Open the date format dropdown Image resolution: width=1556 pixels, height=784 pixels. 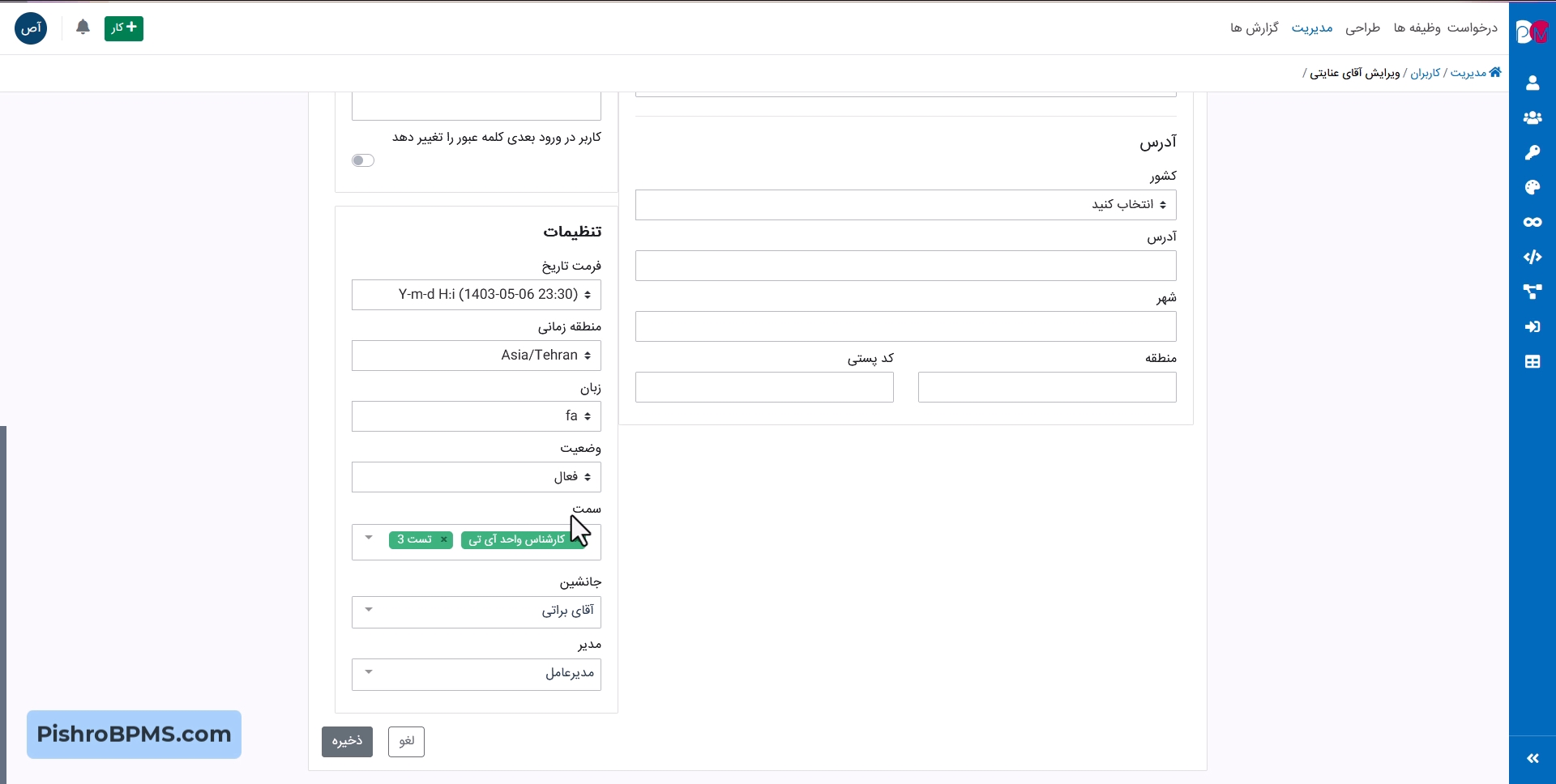click(477, 295)
